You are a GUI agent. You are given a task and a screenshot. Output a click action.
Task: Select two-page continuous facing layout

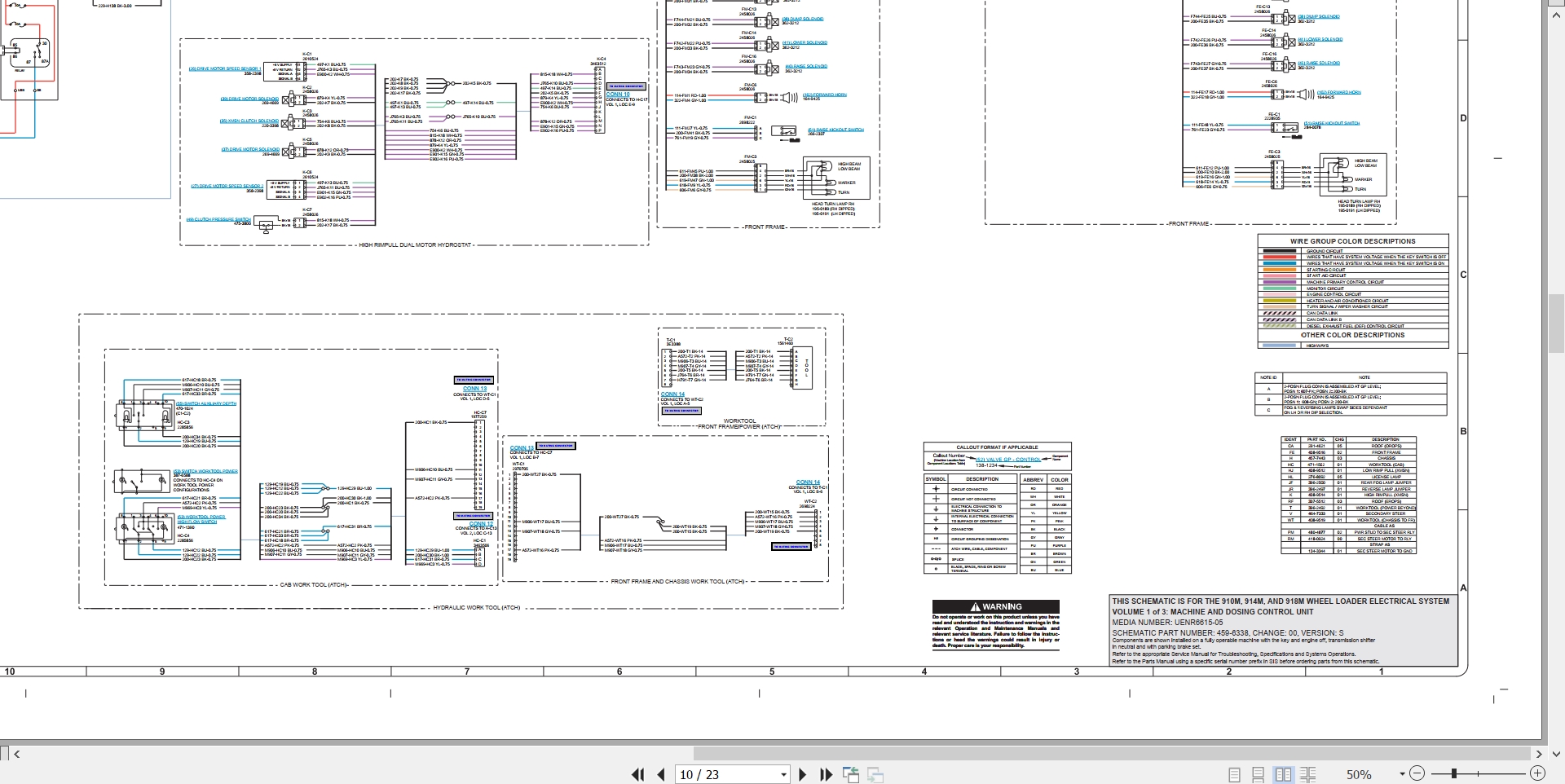click(1308, 774)
